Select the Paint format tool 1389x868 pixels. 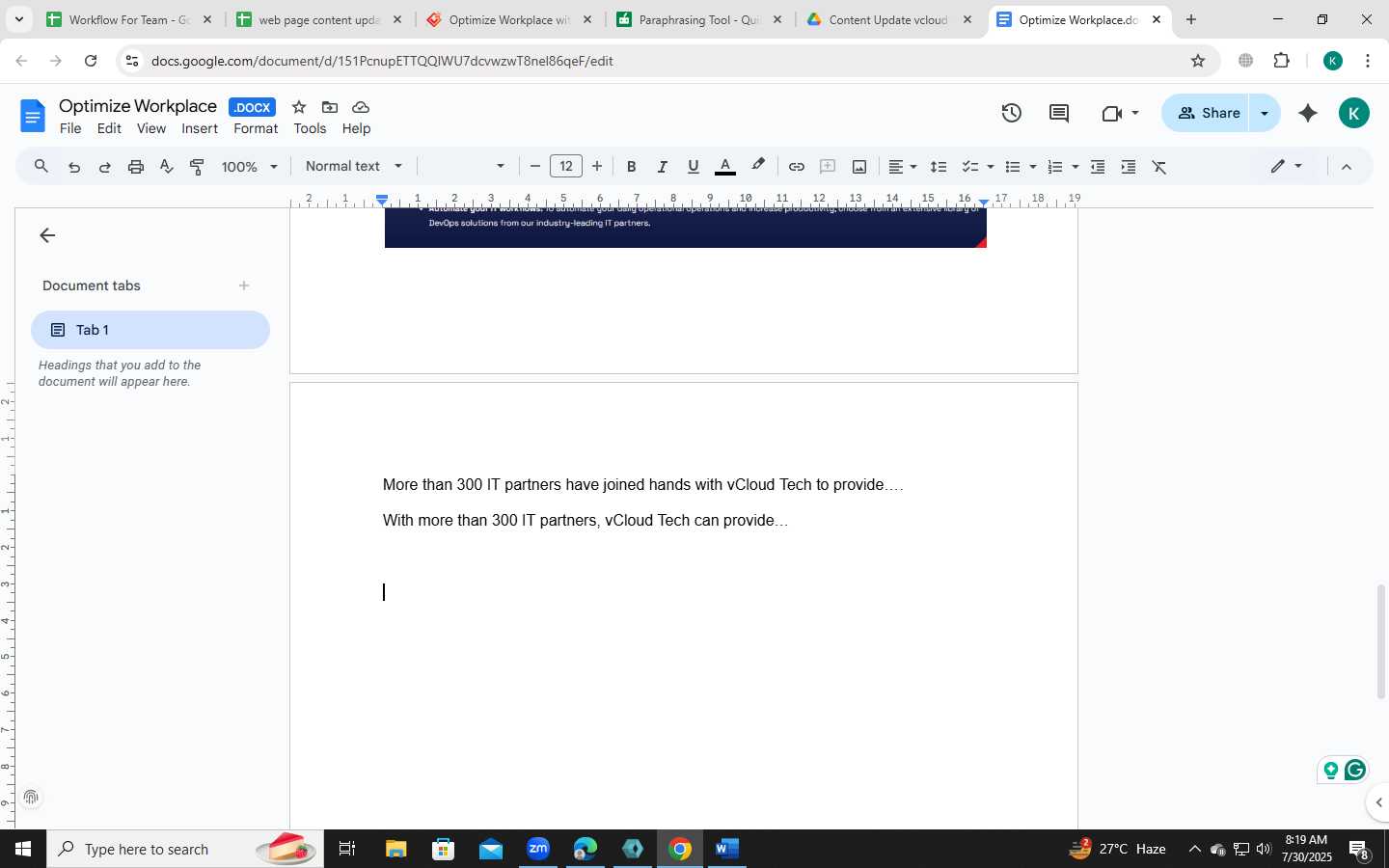point(198,167)
